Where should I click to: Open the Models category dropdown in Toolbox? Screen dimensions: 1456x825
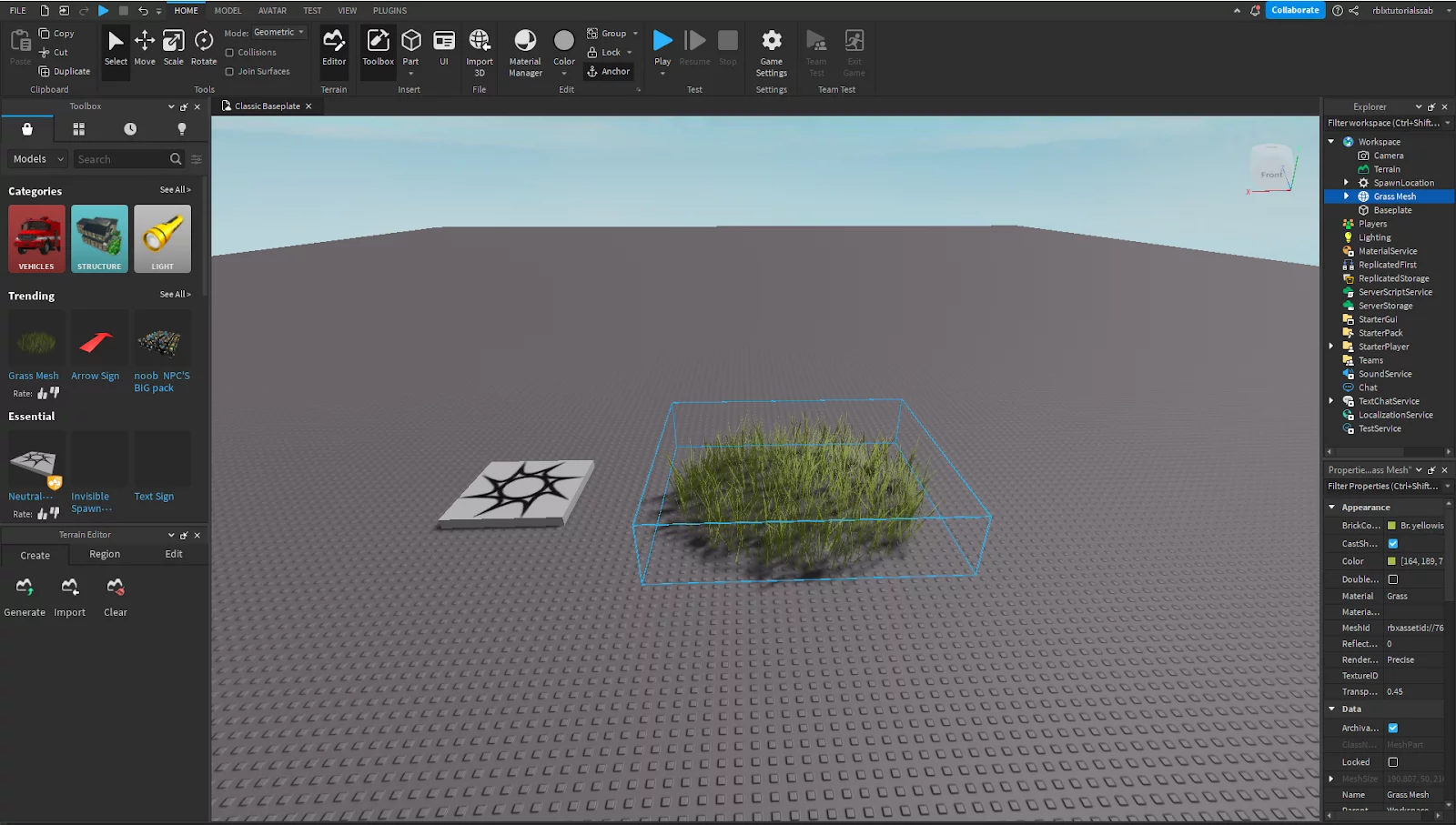[x=36, y=158]
